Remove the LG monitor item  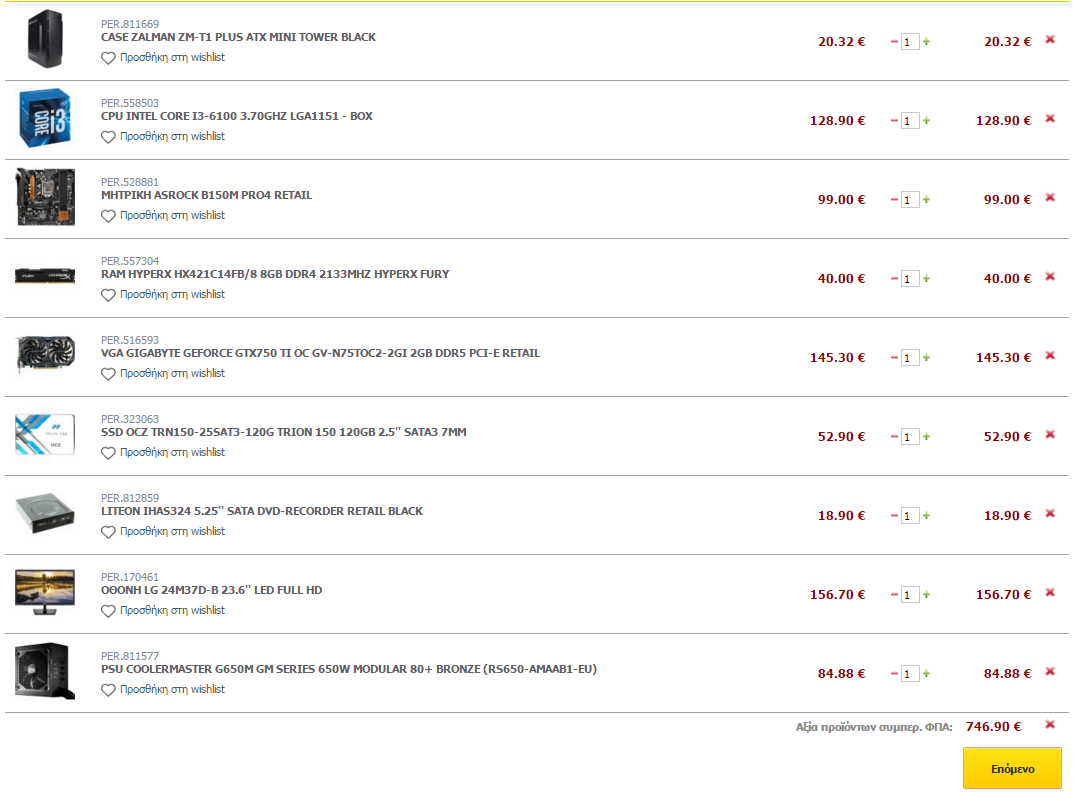point(1050,593)
